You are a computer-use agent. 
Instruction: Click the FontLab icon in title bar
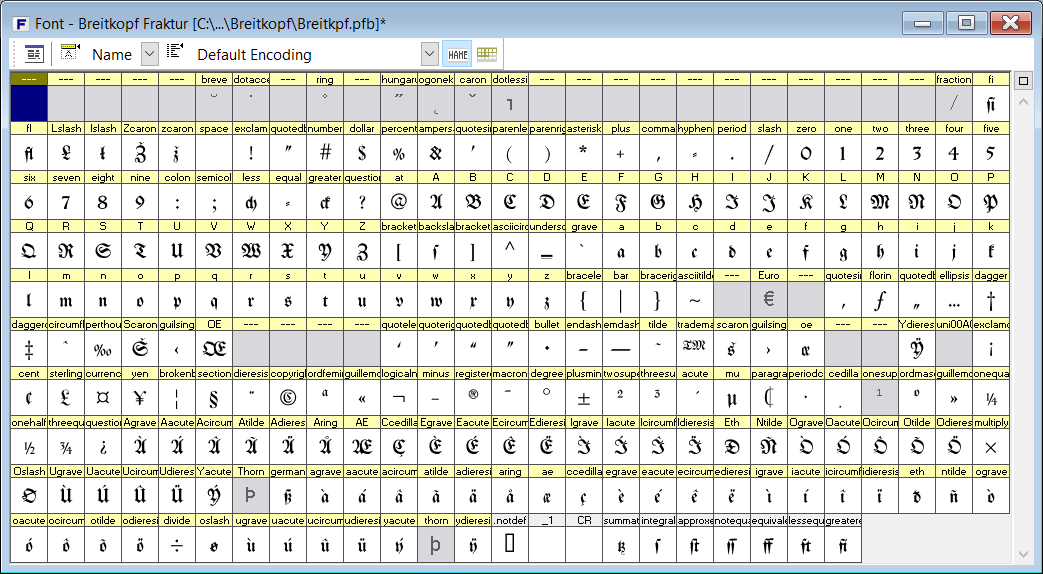(19, 23)
